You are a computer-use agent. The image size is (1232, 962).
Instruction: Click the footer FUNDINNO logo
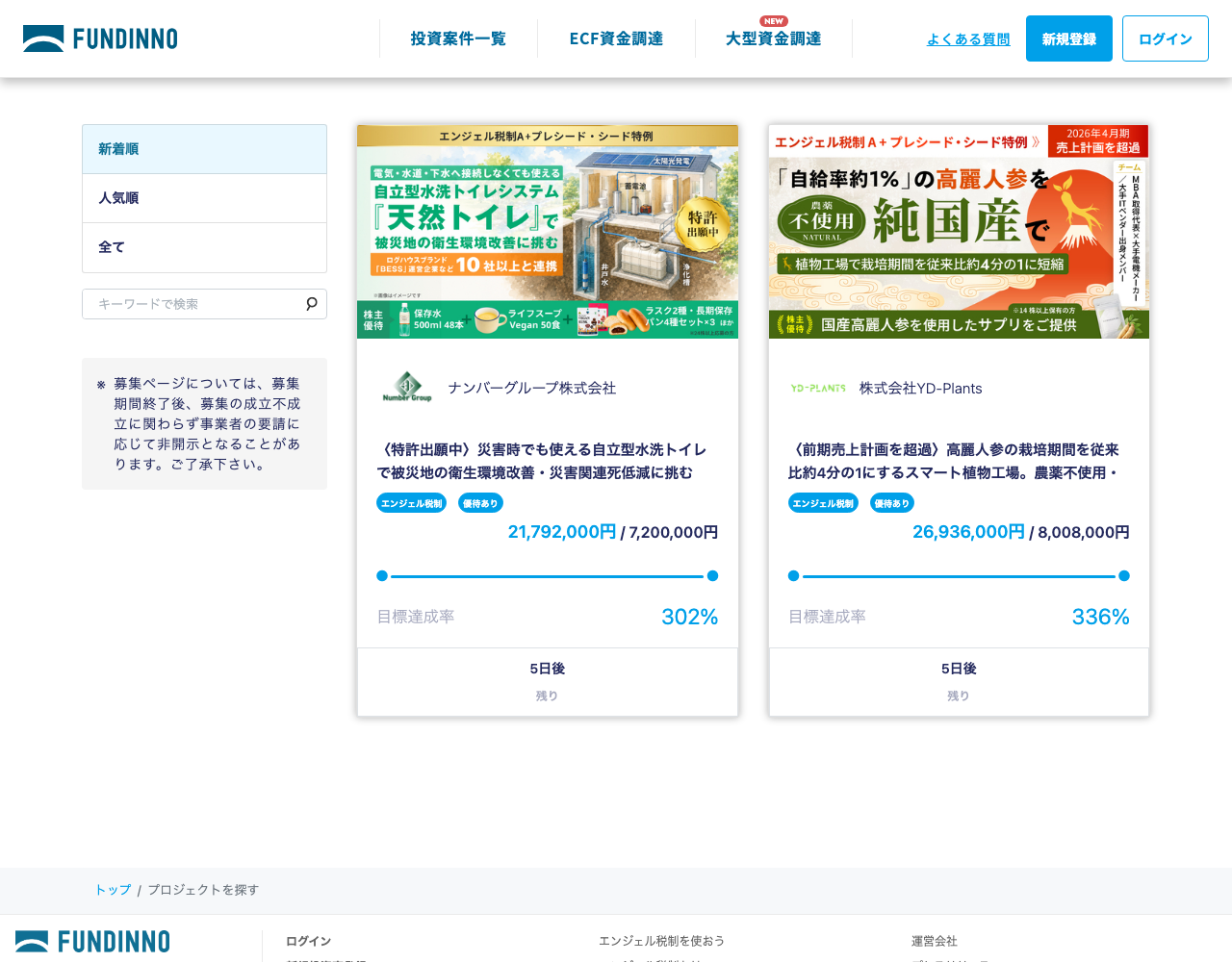pyautogui.click(x=92, y=942)
